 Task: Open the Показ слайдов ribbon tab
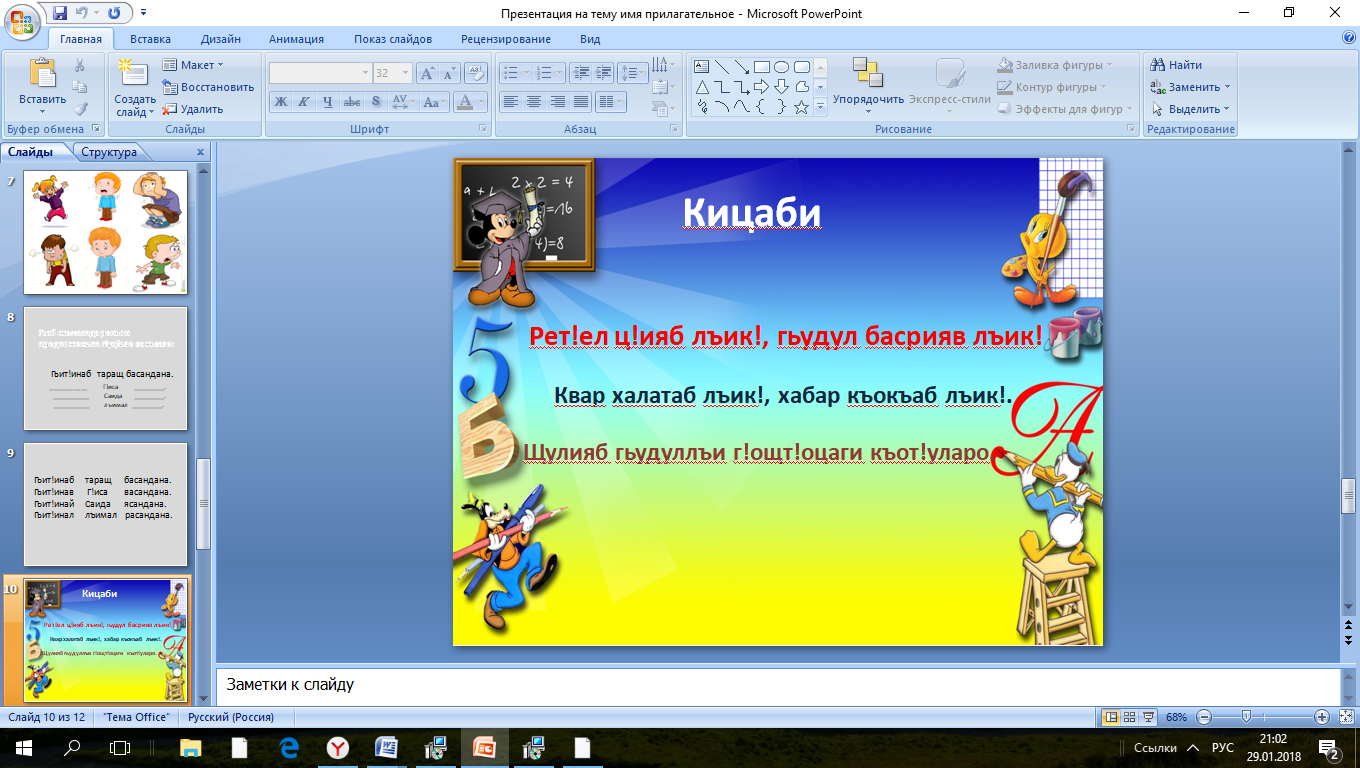coord(393,39)
